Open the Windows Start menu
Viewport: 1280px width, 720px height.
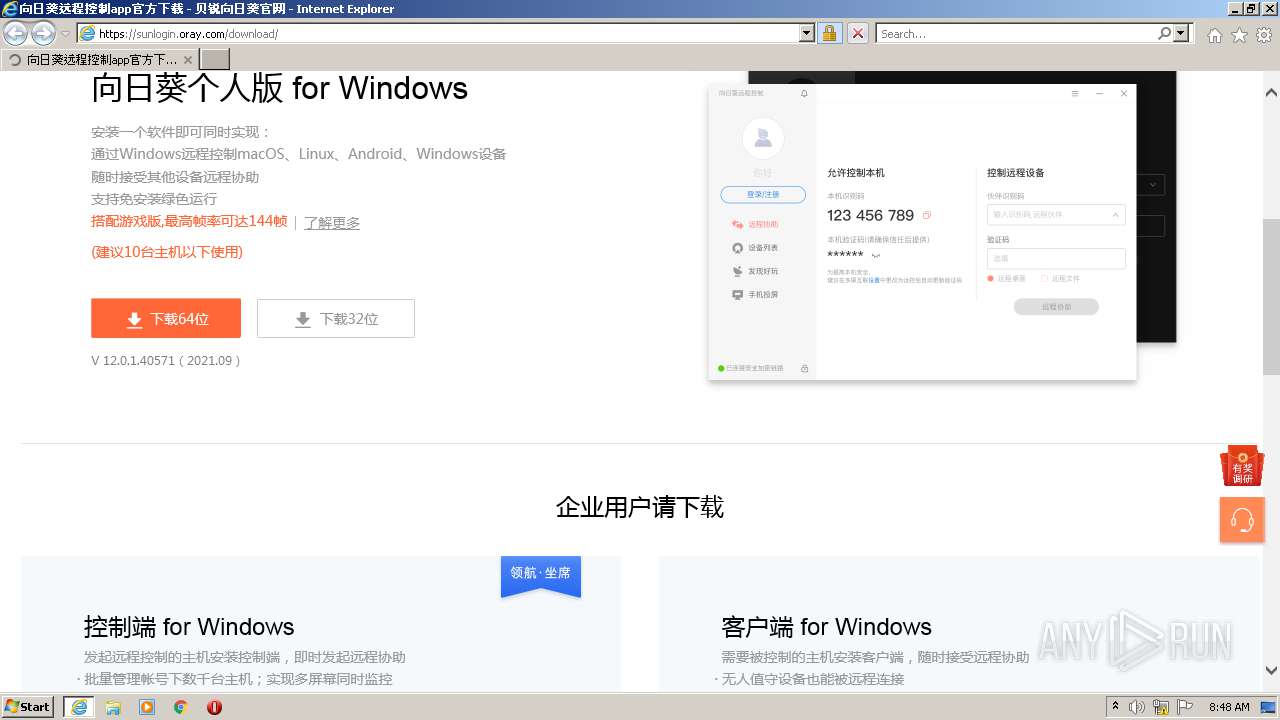28,706
